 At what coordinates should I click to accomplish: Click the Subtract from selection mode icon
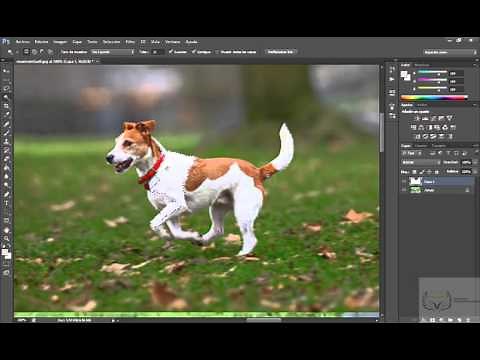(42, 52)
